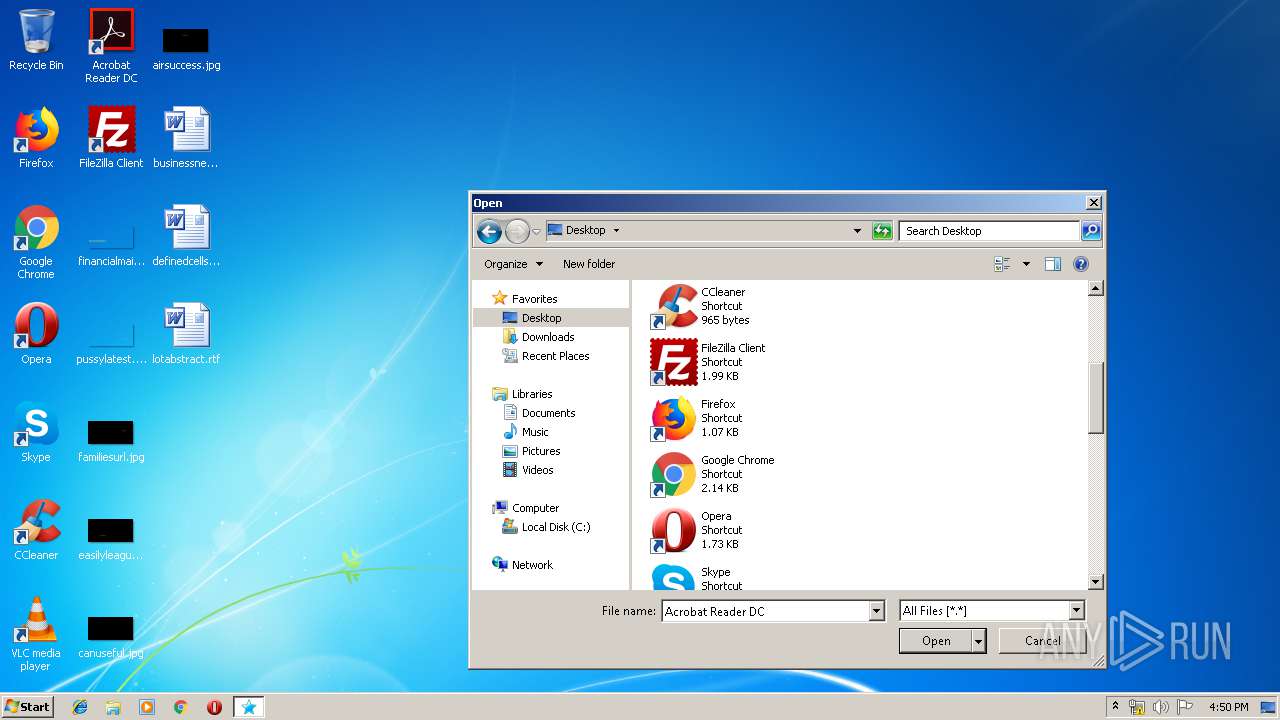Select the Skype desktop shortcut
Viewport: 1280px width, 720px height.
coord(36,432)
